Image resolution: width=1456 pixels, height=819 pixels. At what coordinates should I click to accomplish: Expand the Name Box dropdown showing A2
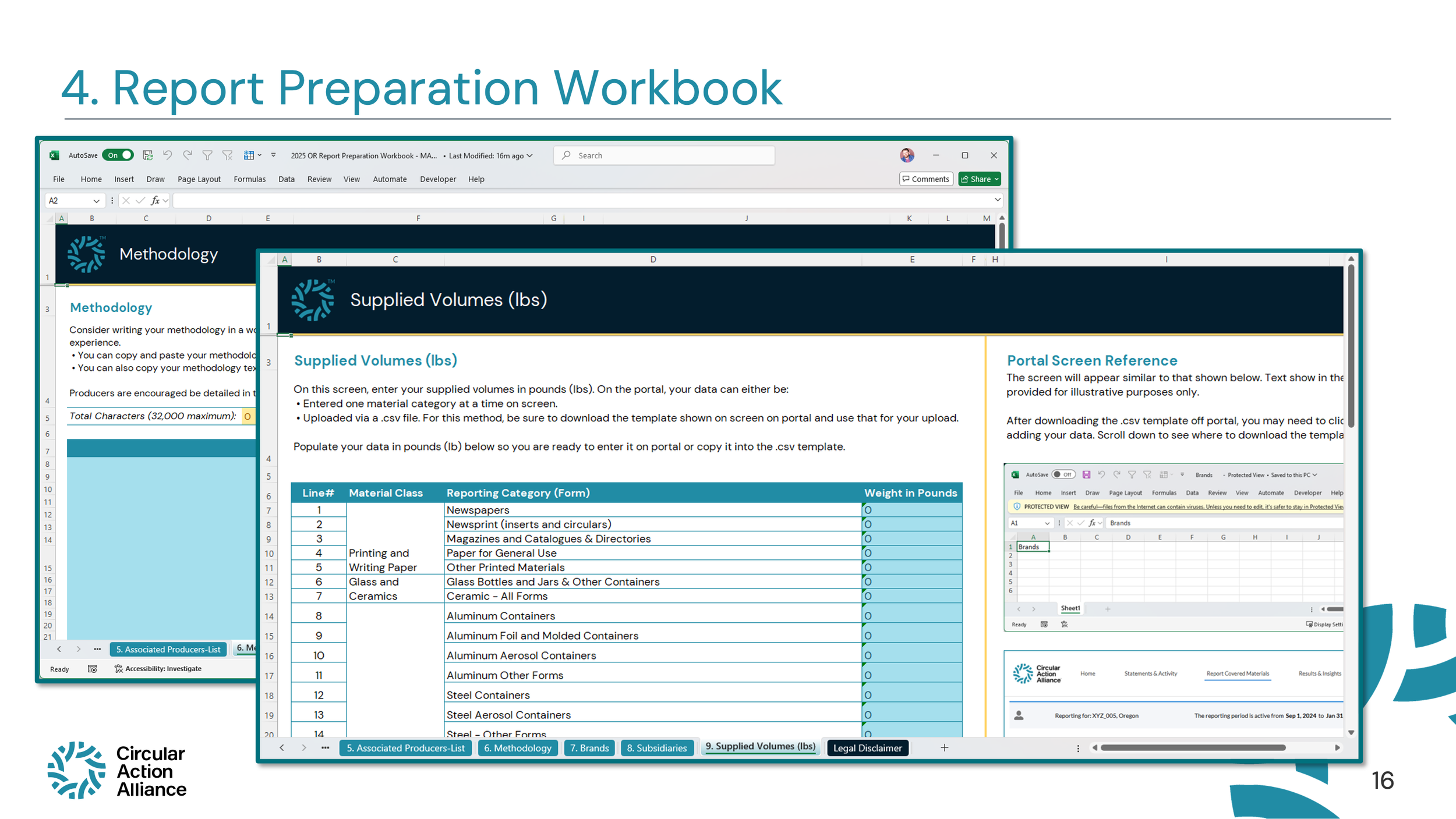(96, 201)
